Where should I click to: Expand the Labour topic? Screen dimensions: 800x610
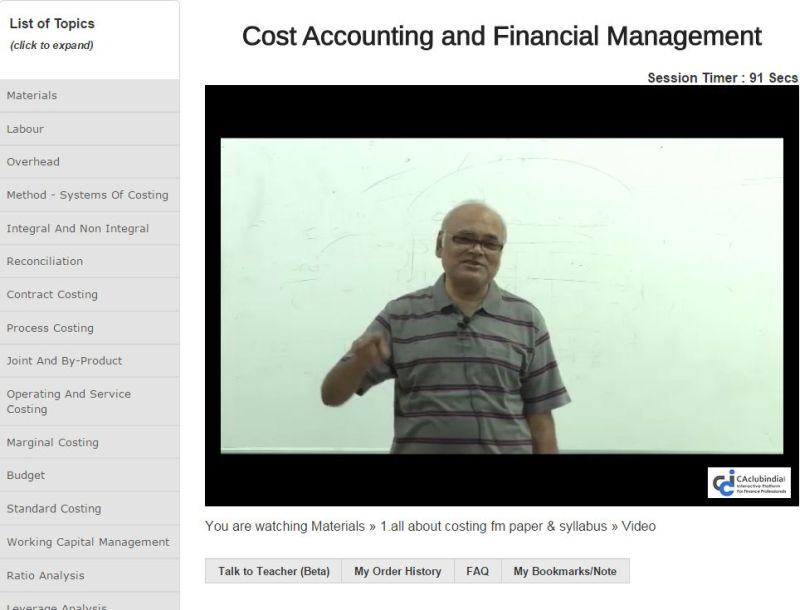[25, 129]
